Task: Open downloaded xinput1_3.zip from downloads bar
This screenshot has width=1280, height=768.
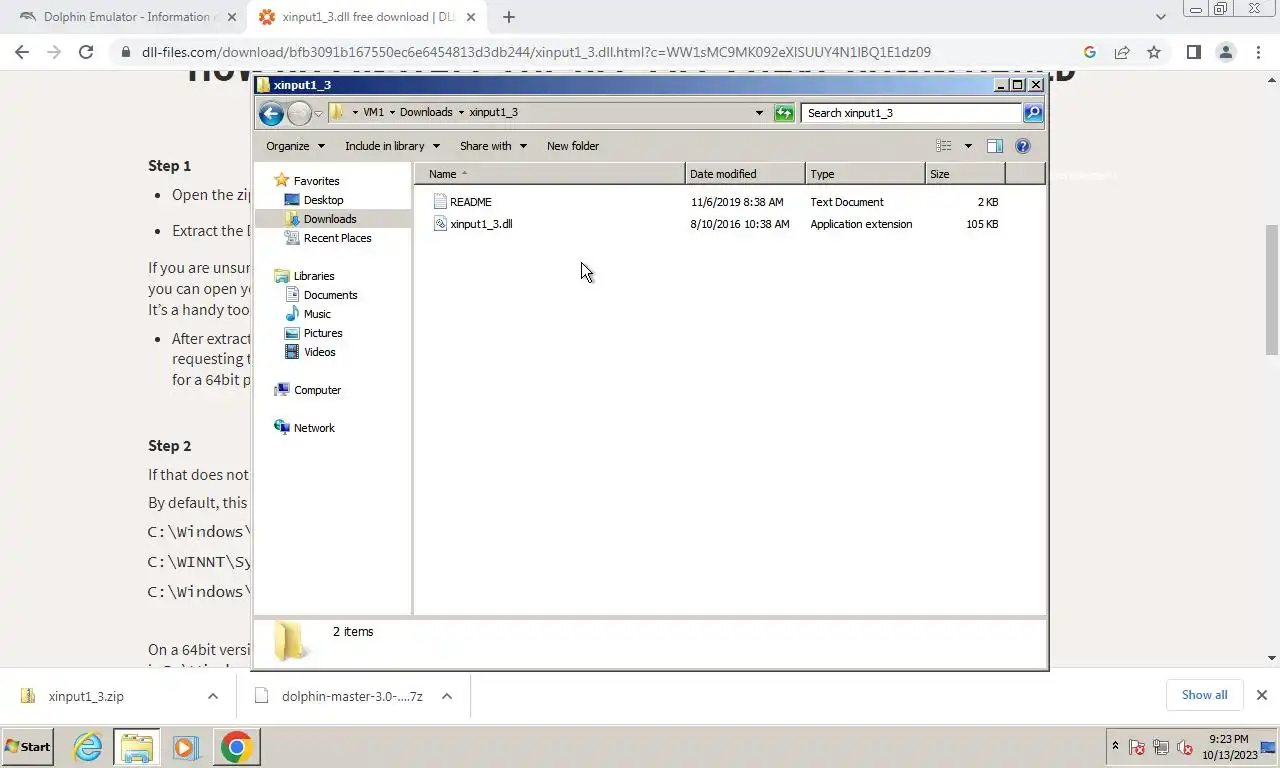Action: (86, 696)
